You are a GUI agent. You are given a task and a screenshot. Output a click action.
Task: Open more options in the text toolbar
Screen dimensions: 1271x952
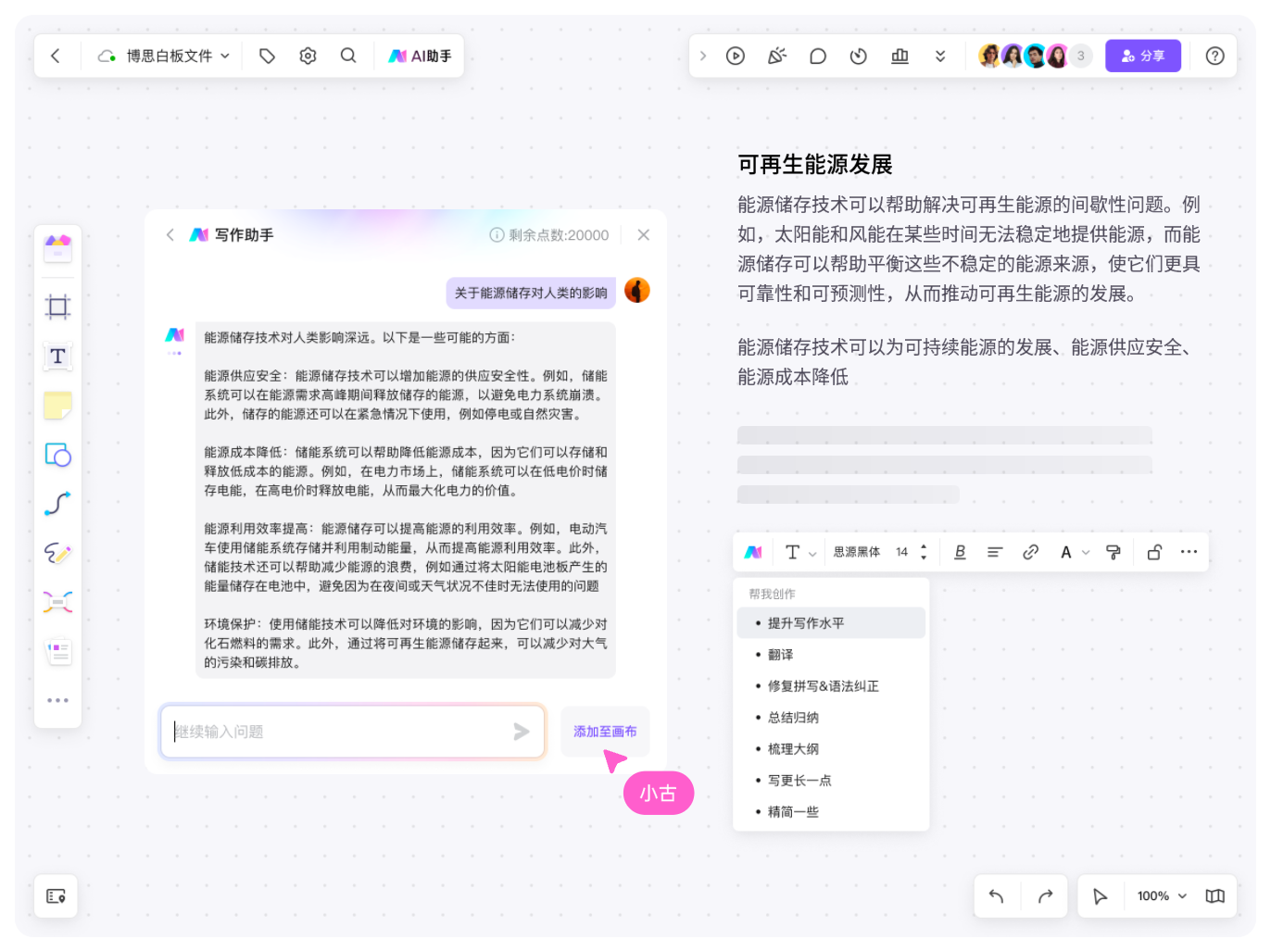click(1189, 552)
